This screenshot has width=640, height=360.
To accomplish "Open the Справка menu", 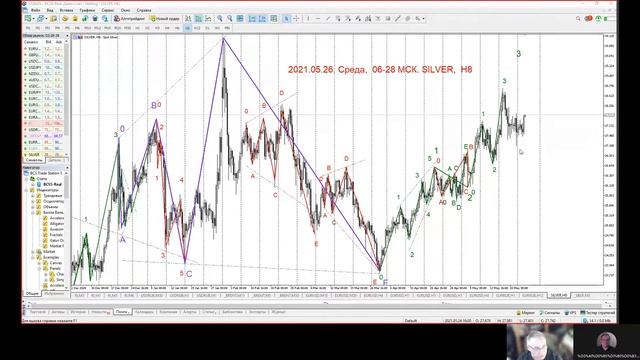I will [x=144, y=10].
